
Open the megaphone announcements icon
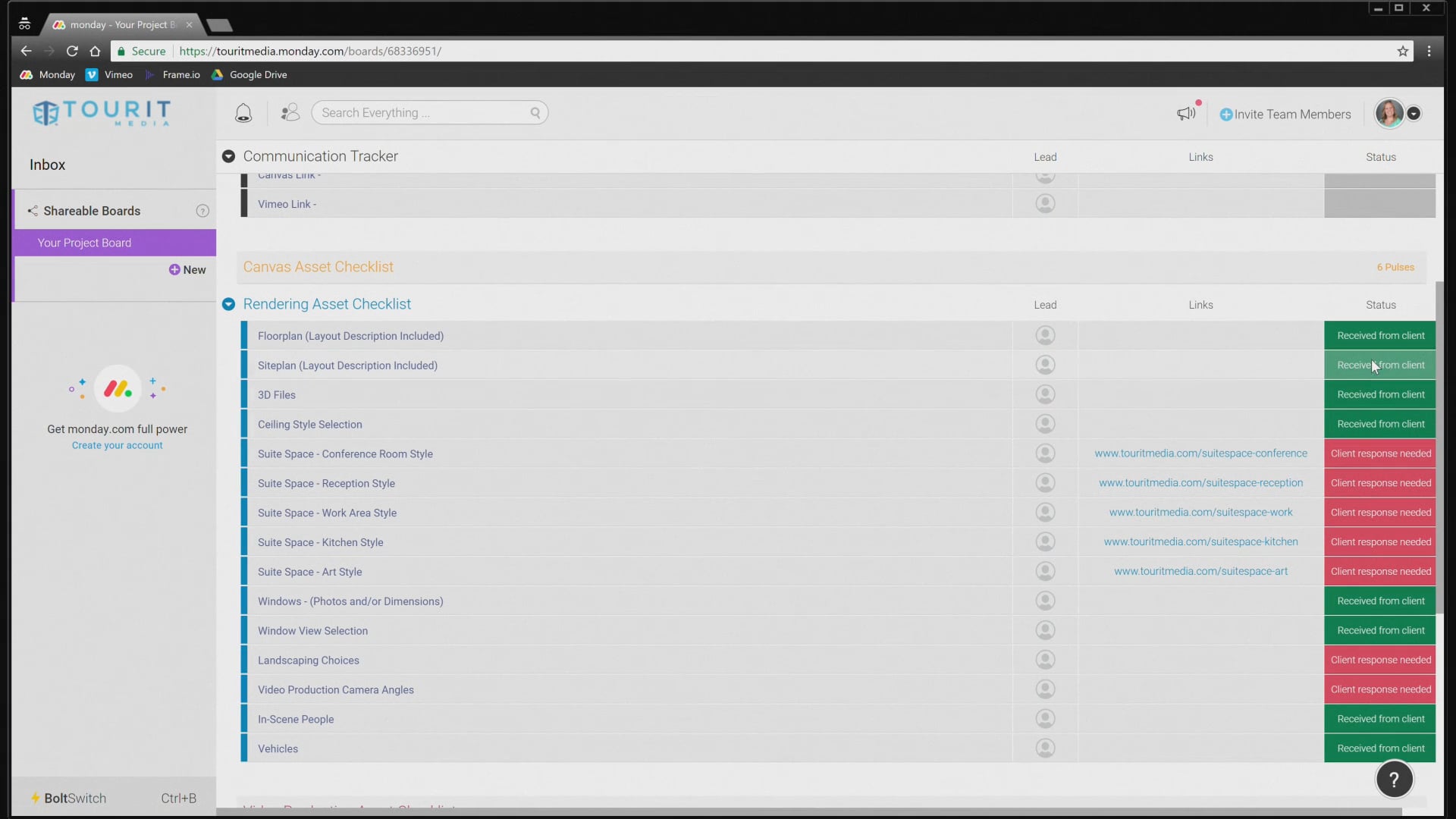[x=1186, y=113]
